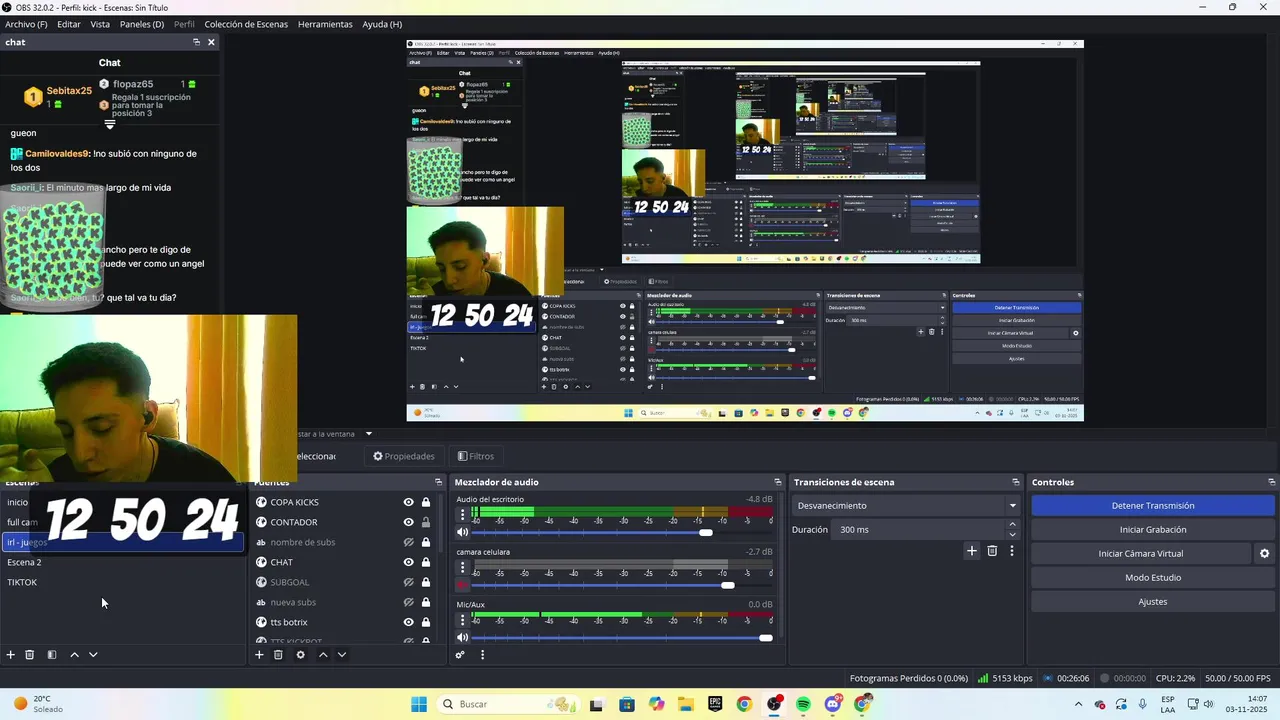The width and height of the screenshot is (1280, 720).
Task: Open Ajustes settings
Action: pos(1153,602)
